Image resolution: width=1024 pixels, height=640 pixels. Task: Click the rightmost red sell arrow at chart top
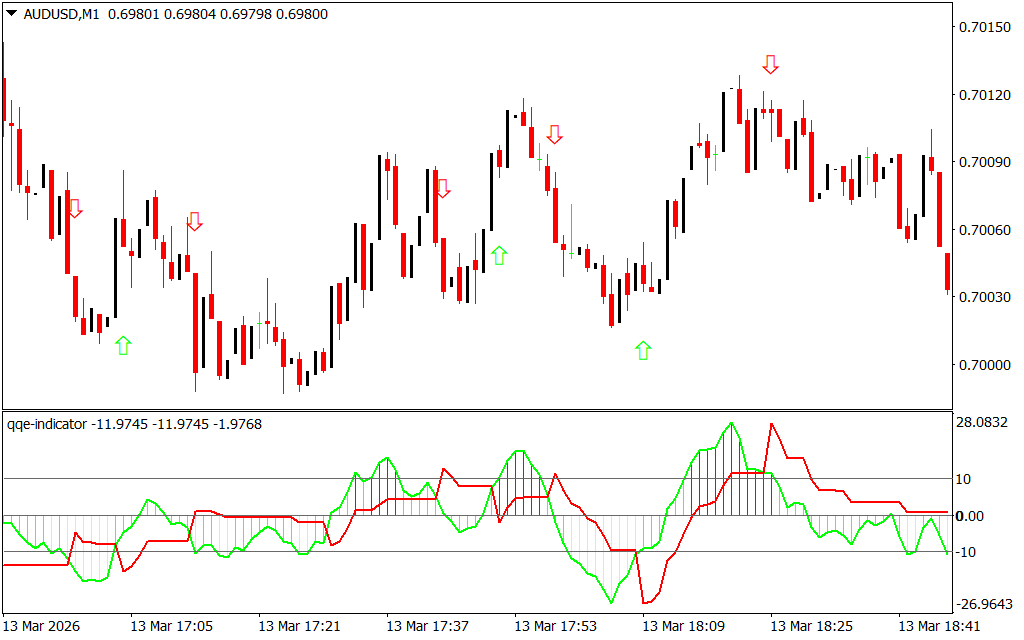(x=770, y=64)
